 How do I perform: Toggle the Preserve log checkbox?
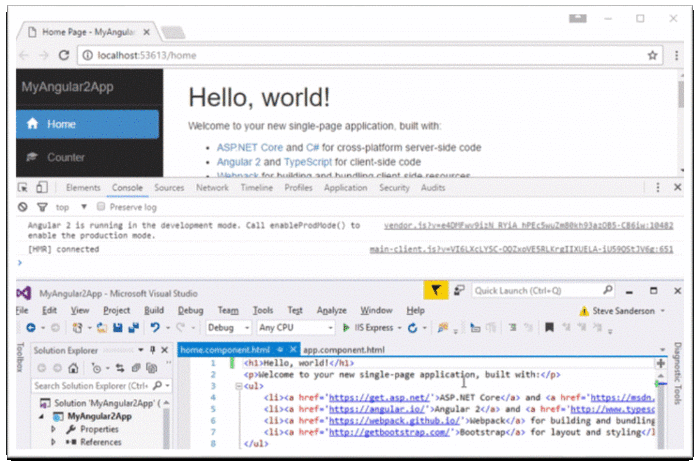point(101,207)
